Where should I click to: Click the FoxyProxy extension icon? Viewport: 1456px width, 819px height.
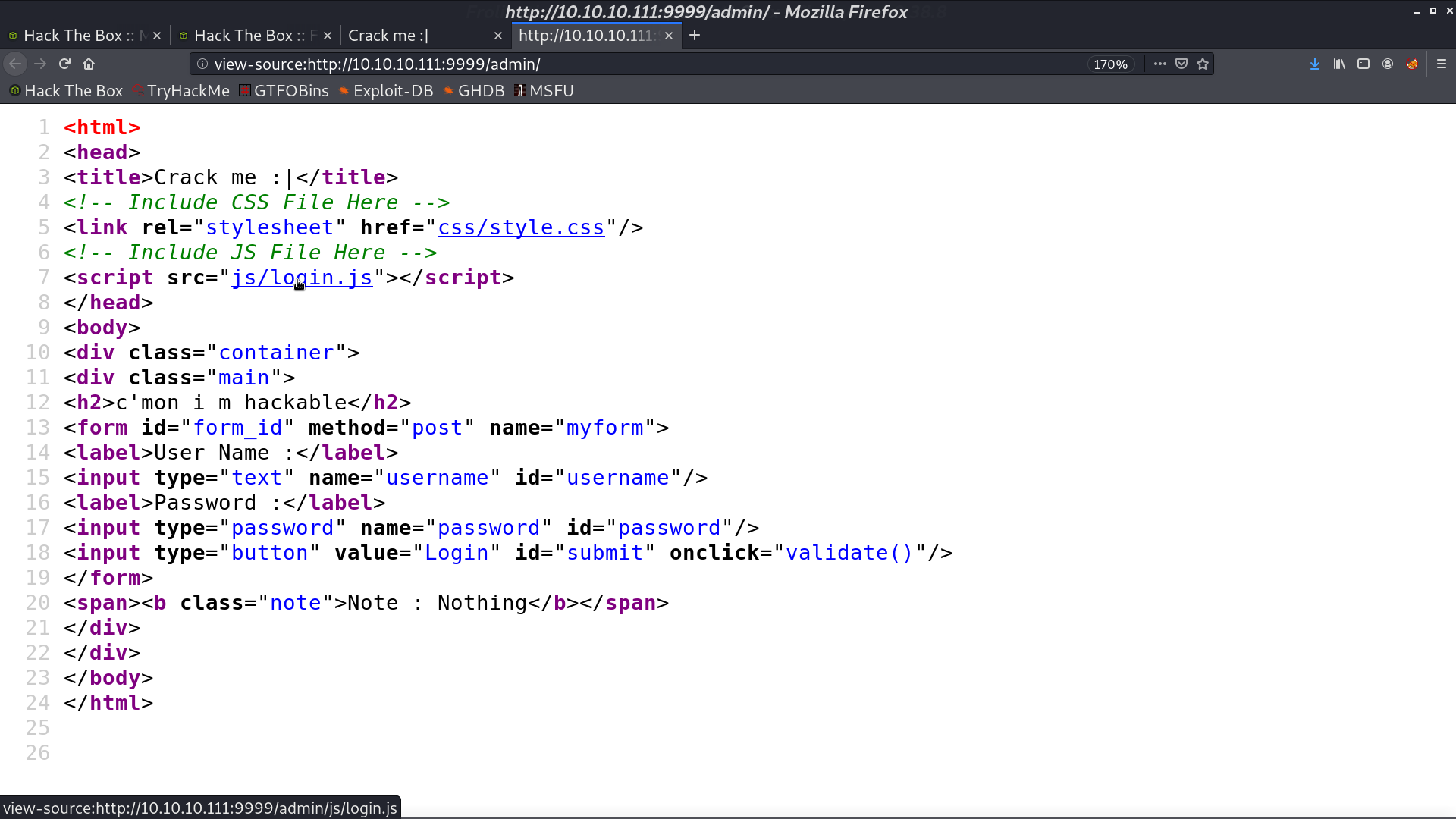[x=1411, y=64]
